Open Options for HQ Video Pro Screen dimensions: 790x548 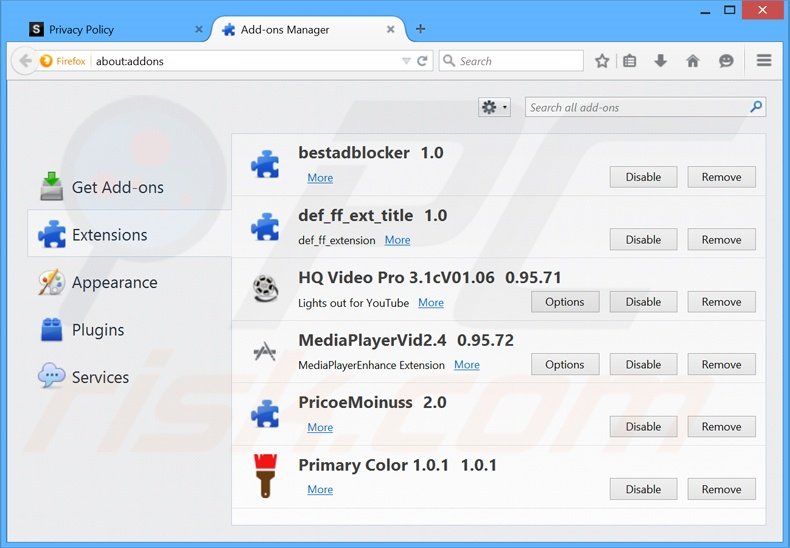pos(565,302)
